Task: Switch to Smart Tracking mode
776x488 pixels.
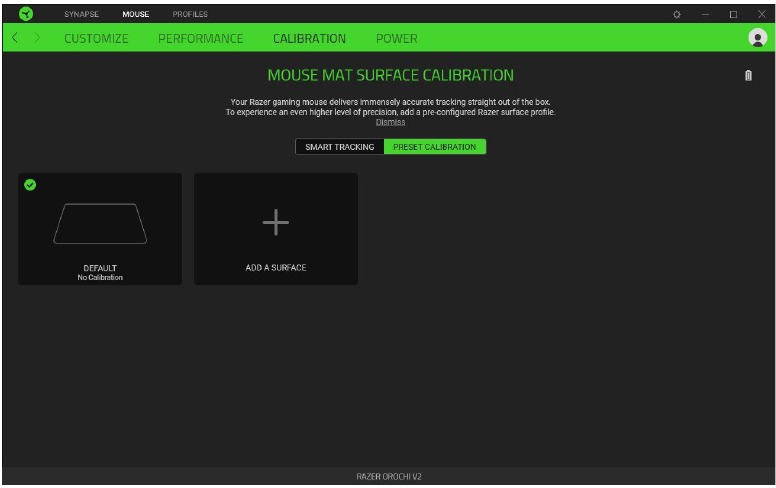Action: [340, 147]
